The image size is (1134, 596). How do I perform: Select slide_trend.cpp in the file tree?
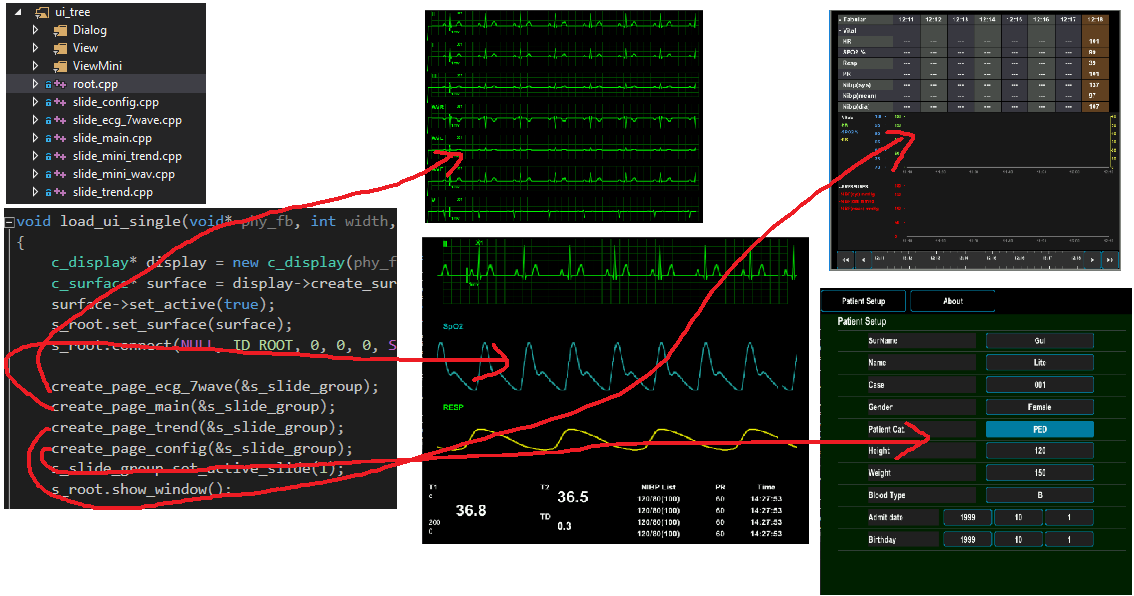point(112,192)
